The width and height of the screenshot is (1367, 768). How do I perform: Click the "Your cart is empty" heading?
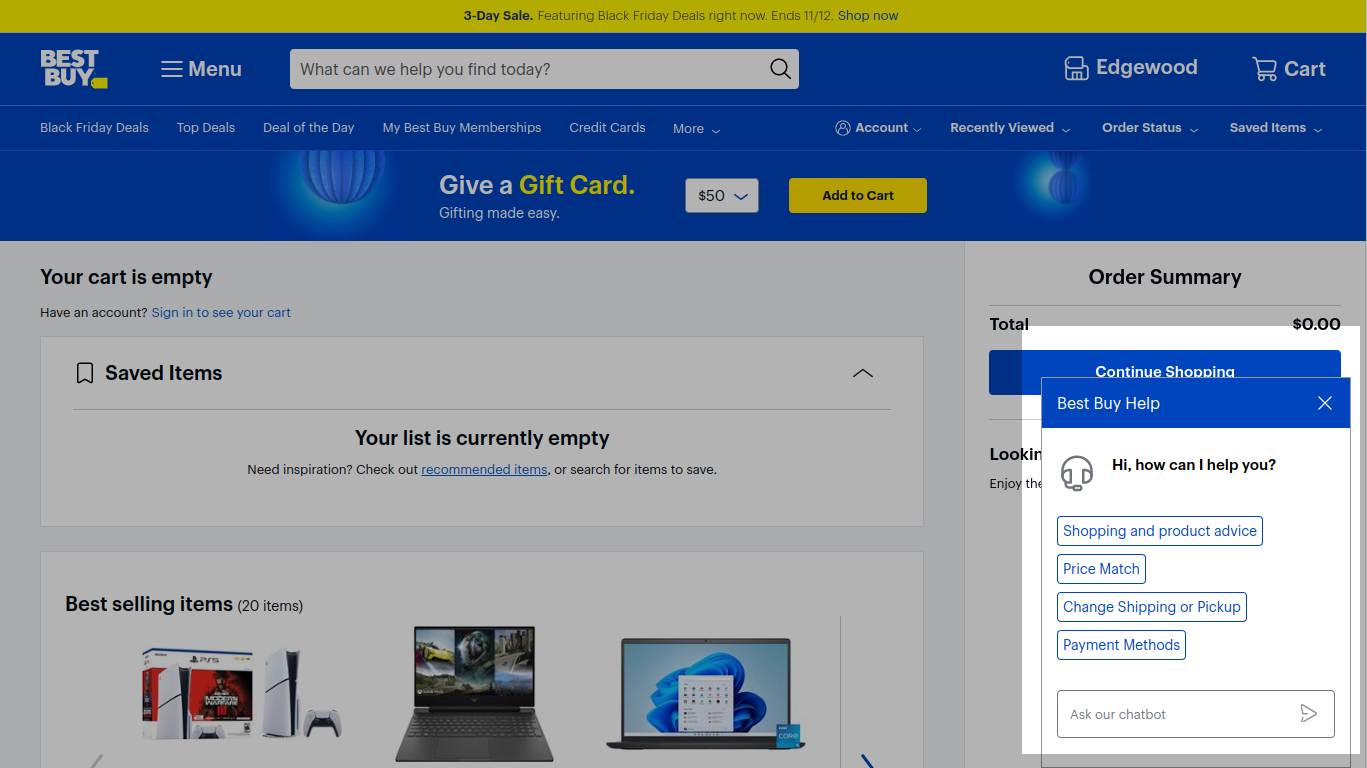click(126, 277)
